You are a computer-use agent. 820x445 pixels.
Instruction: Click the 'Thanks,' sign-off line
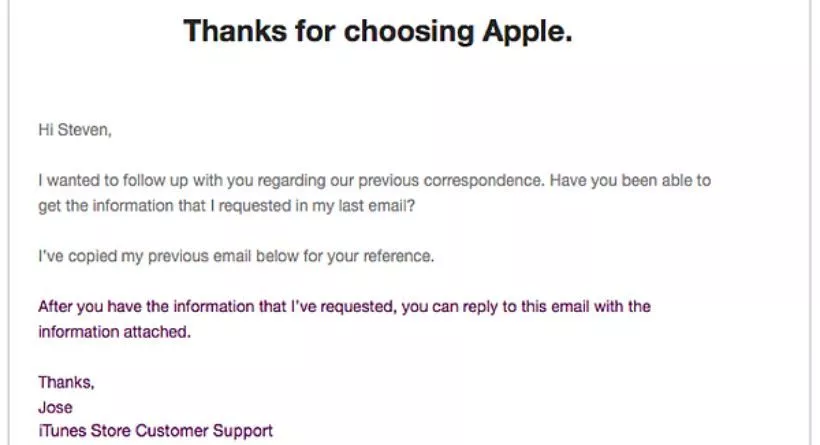click(x=66, y=383)
